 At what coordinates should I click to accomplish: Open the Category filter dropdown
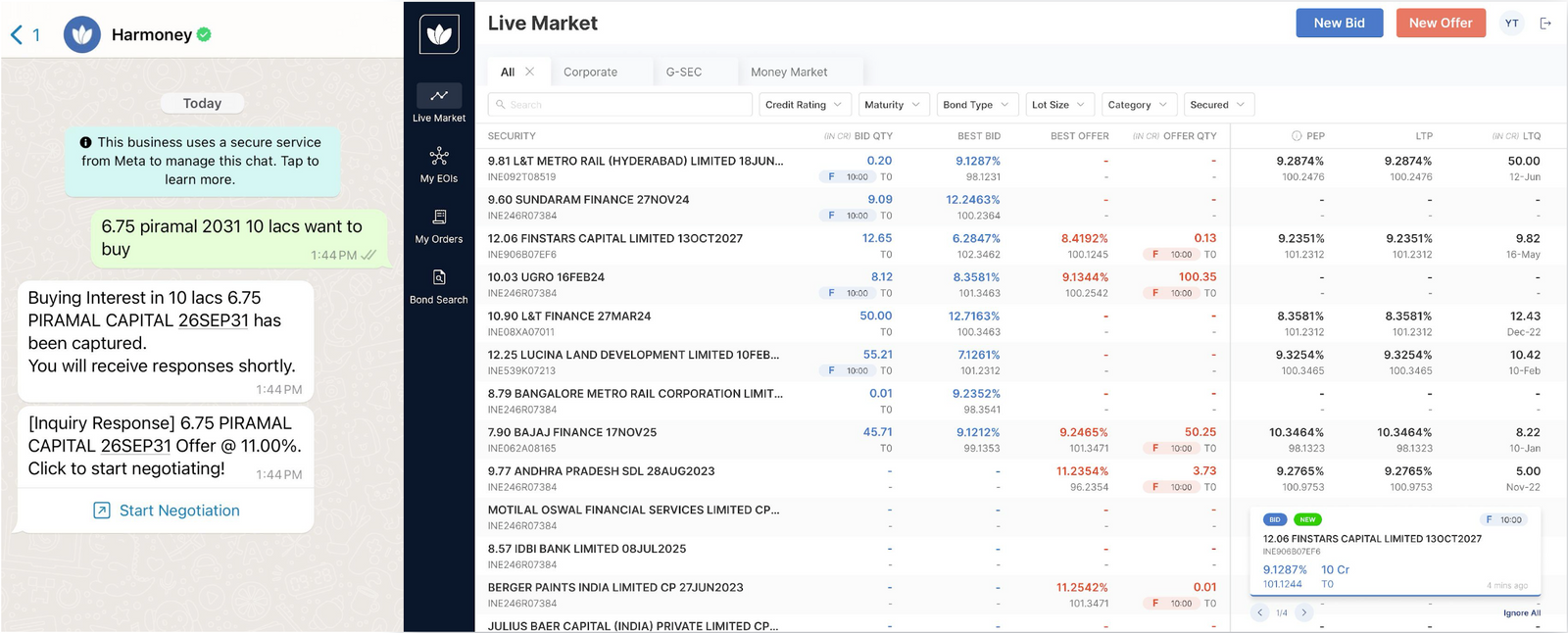coord(1138,105)
